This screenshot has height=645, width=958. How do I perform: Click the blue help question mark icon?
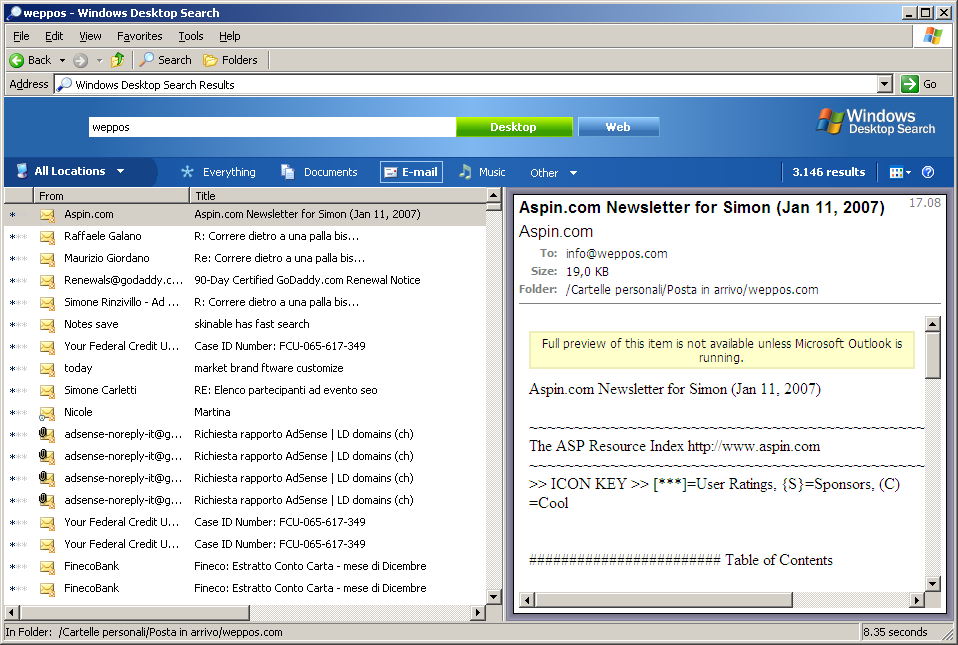927,172
